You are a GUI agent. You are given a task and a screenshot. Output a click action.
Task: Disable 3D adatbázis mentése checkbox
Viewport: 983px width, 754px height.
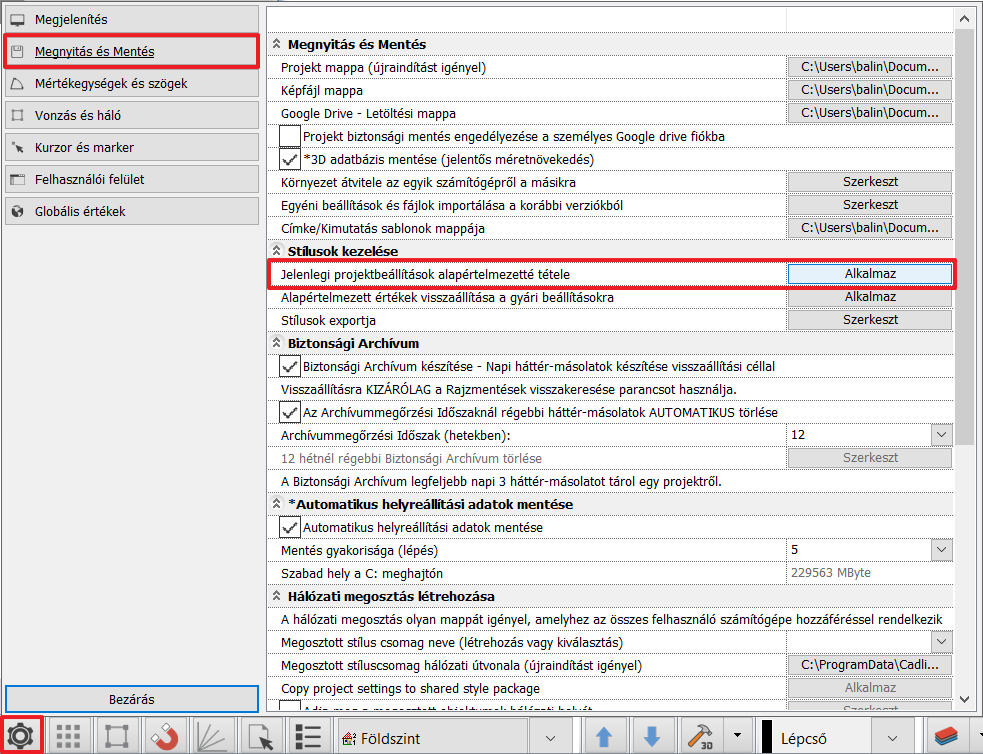(290, 159)
